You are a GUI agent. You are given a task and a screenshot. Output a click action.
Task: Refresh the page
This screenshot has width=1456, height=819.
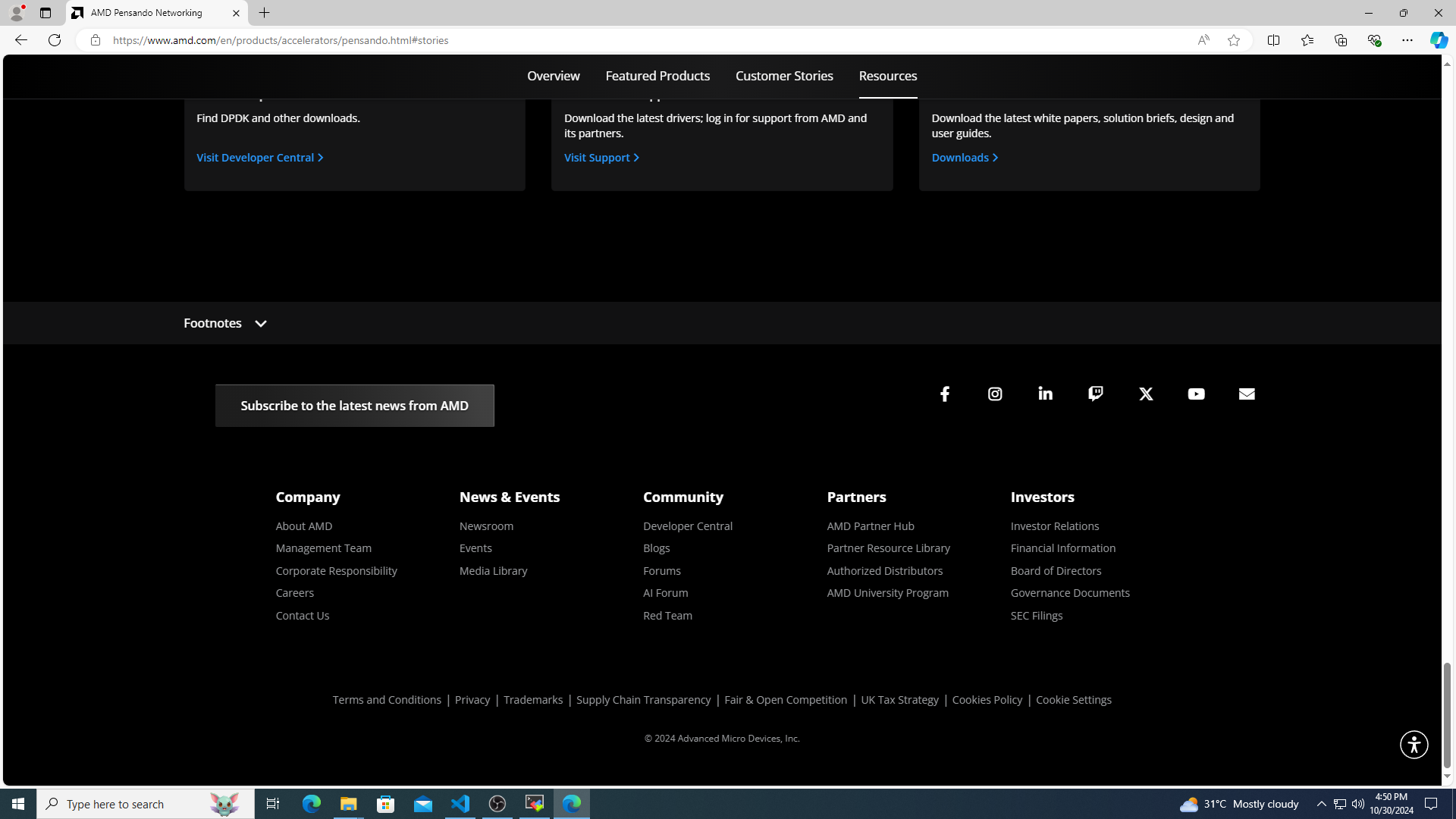pyautogui.click(x=55, y=40)
